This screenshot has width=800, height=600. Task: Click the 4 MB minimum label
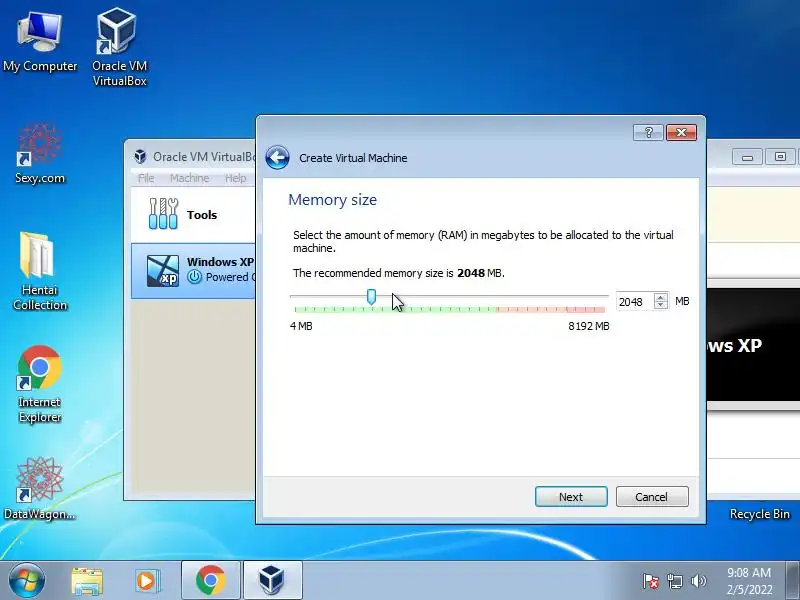point(301,326)
